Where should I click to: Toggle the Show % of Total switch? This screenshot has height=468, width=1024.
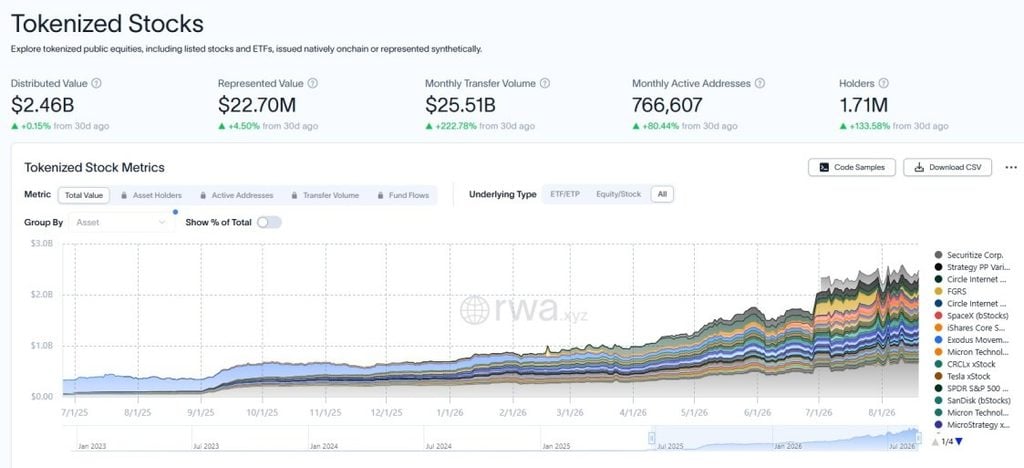(x=269, y=223)
